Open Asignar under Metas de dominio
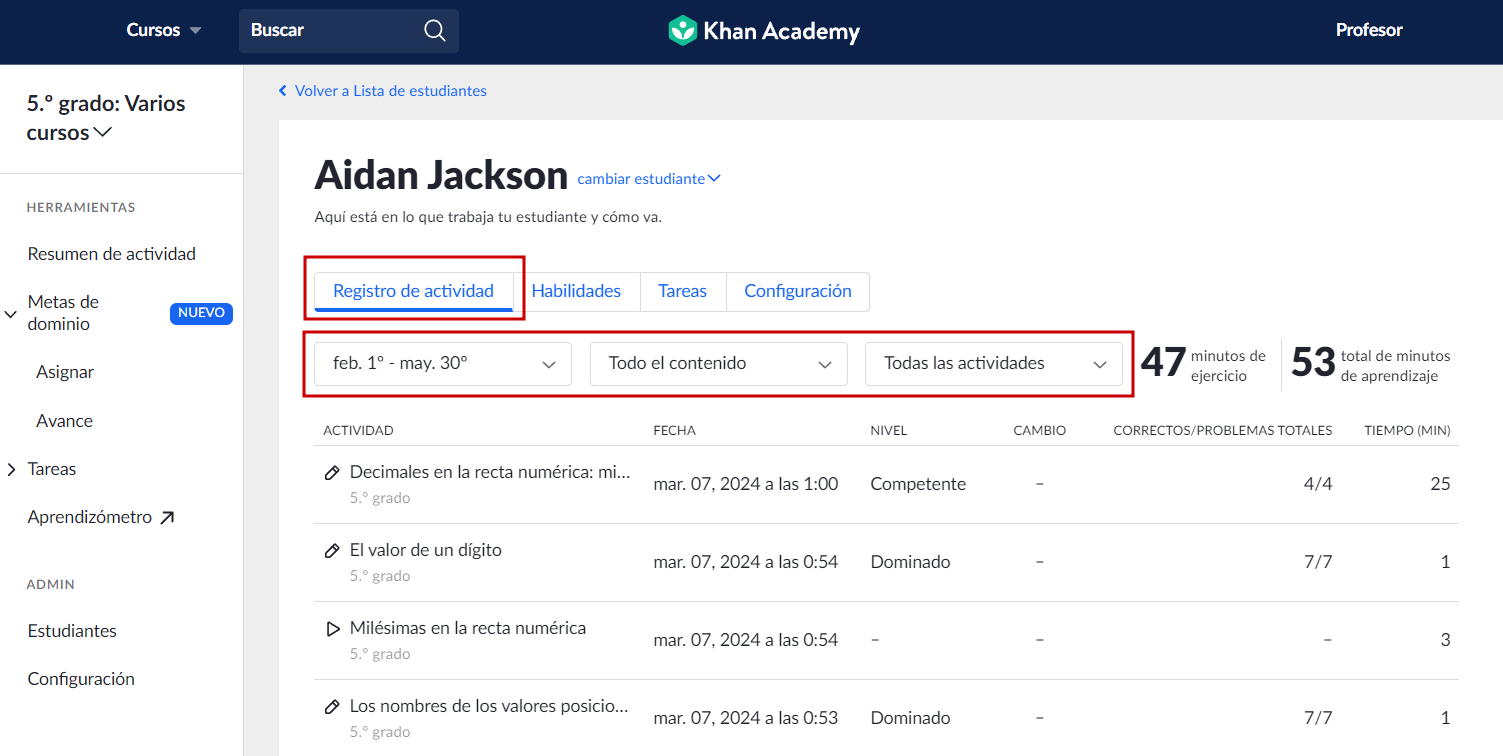1503x756 pixels. click(x=65, y=372)
